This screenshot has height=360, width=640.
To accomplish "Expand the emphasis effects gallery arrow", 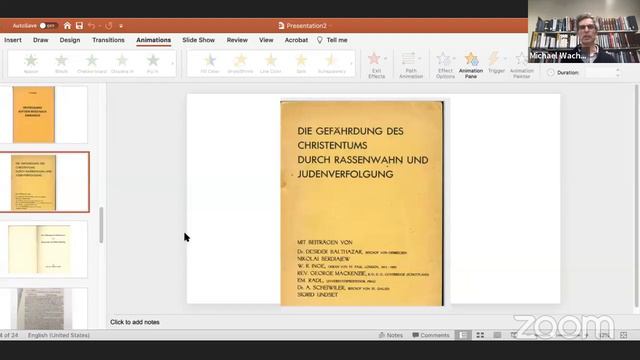I will tap(351, 64).
